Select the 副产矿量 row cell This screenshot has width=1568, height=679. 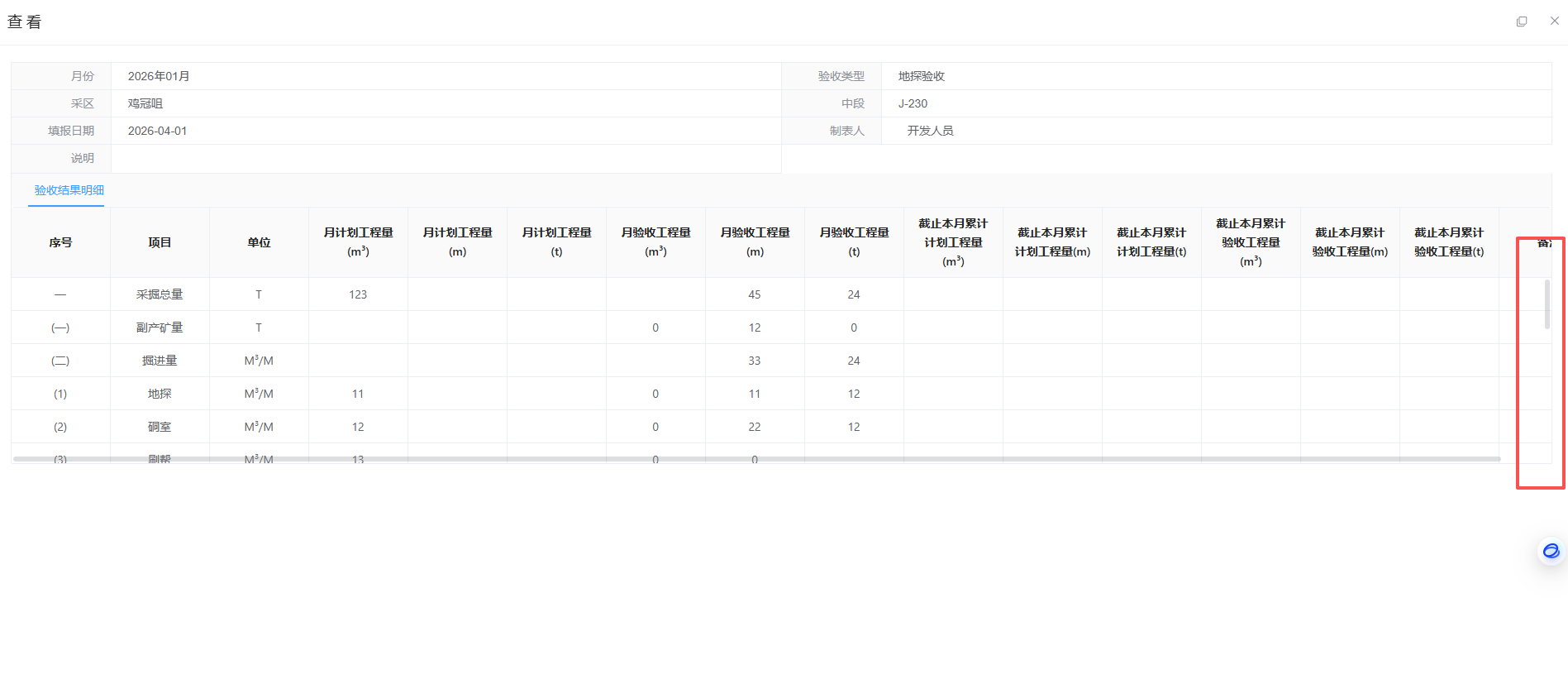point(160,328)
